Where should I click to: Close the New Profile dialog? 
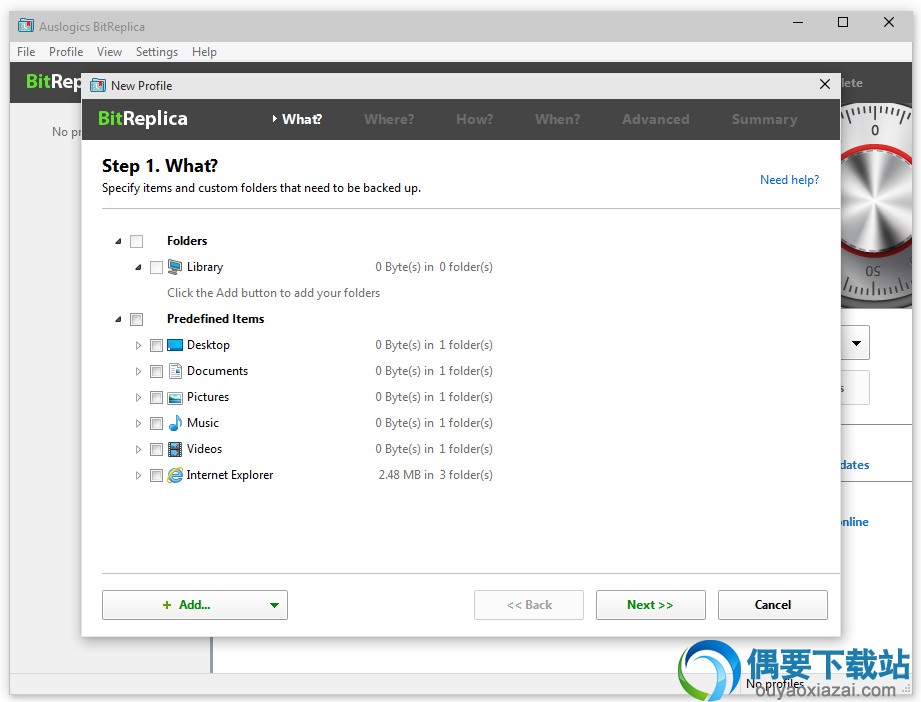(825, 85)
